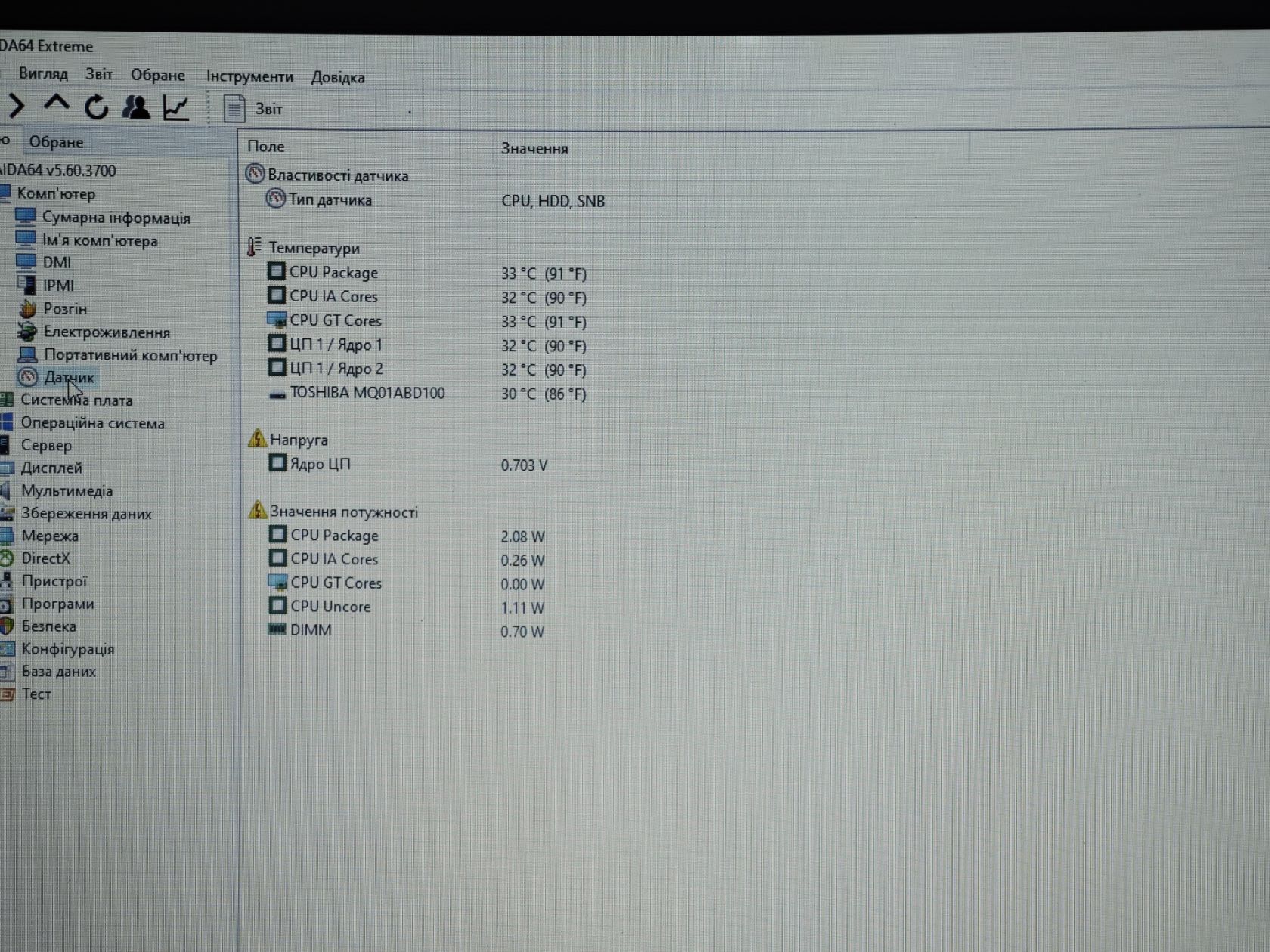Viewport: 1270px width, 952px height.
Task: Open the Мережа category
Action: pos(40,536)
